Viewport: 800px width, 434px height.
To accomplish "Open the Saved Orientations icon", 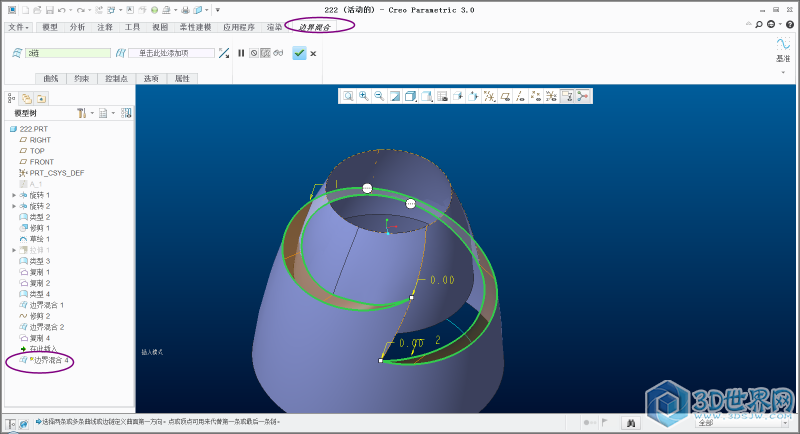I will [x=427, y=96].
